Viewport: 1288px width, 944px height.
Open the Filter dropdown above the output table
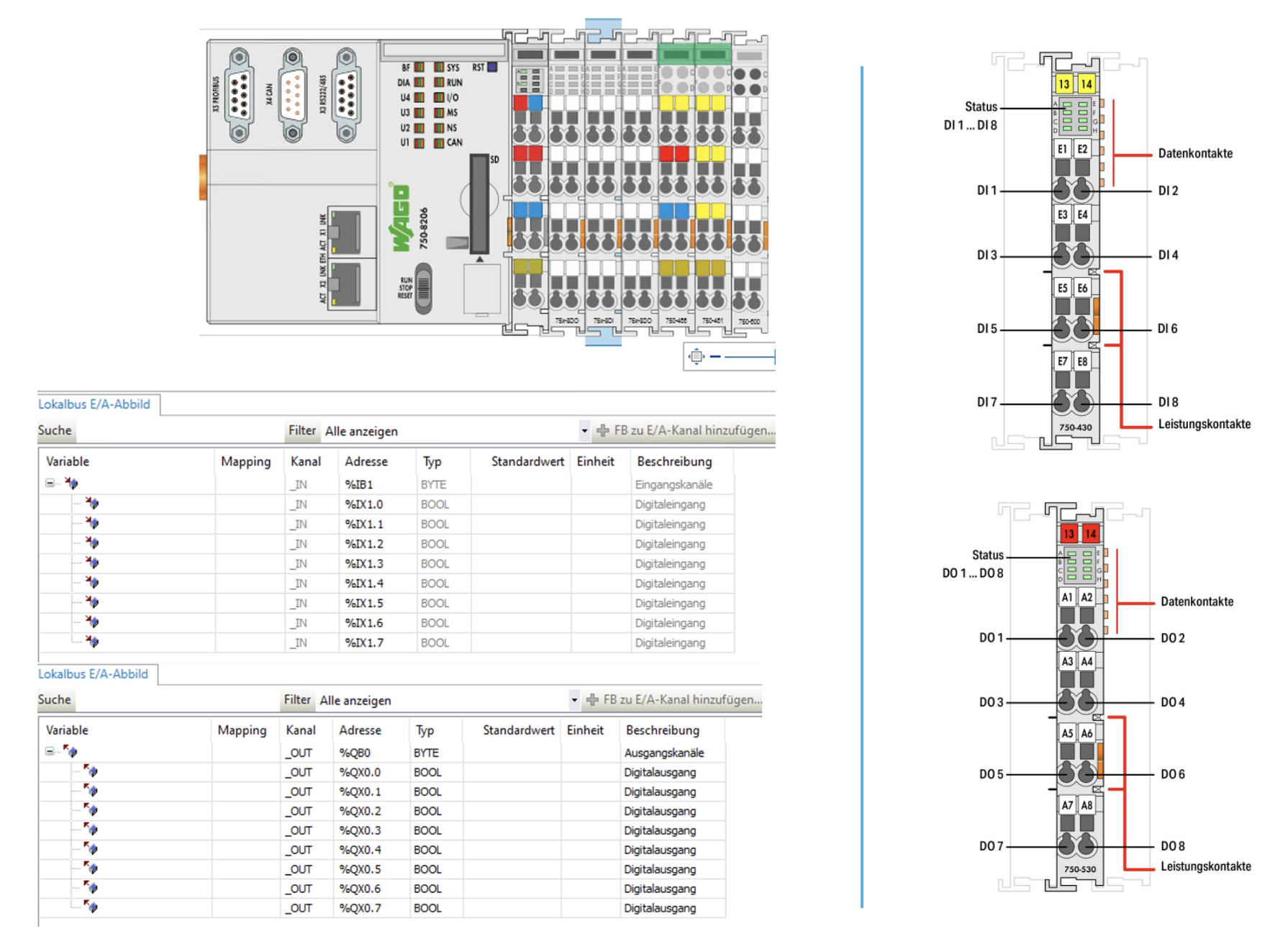pyautogui.click(x=573, y=700)
